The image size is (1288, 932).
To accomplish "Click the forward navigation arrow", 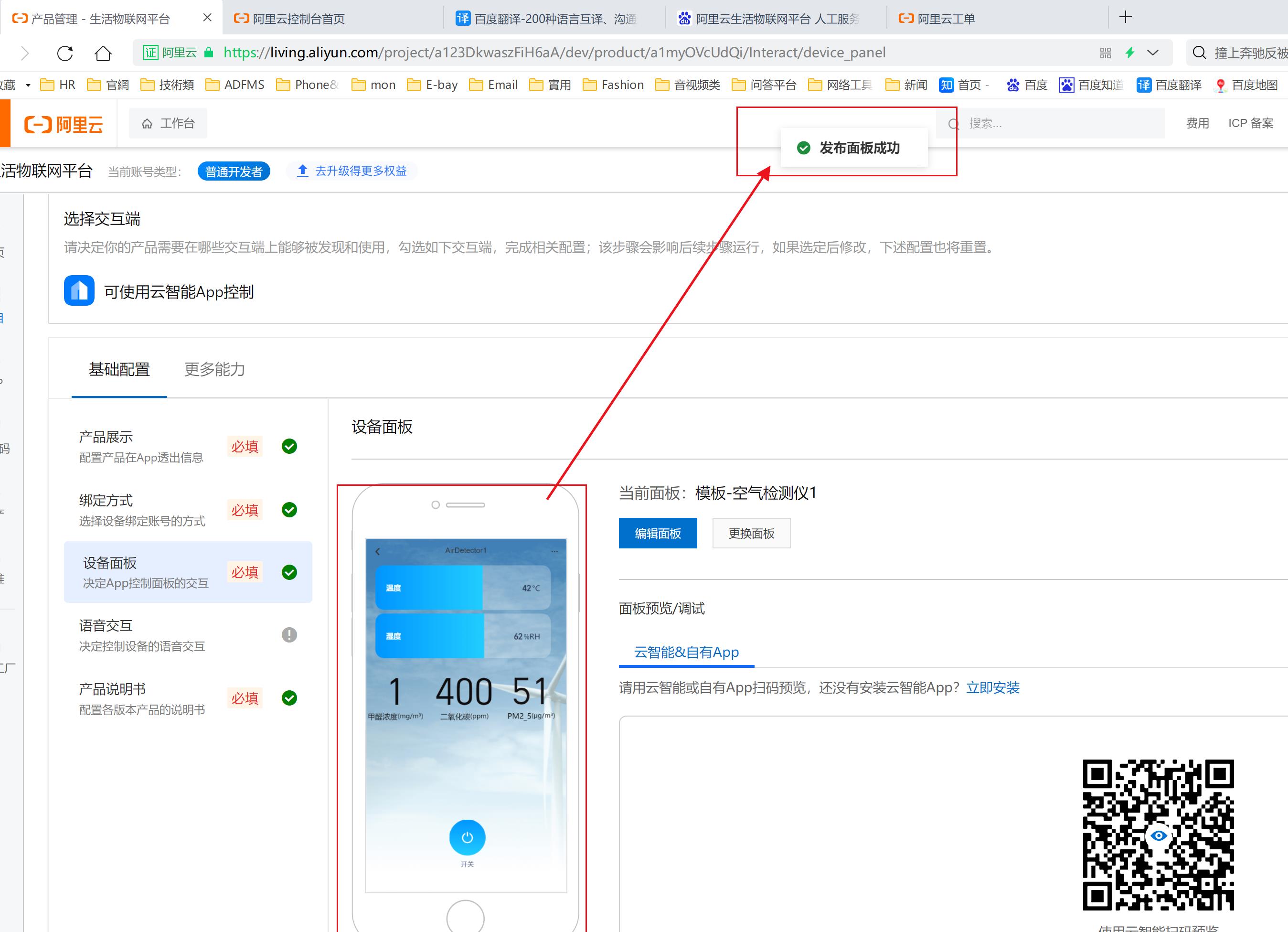I will [x=25, y=54].
